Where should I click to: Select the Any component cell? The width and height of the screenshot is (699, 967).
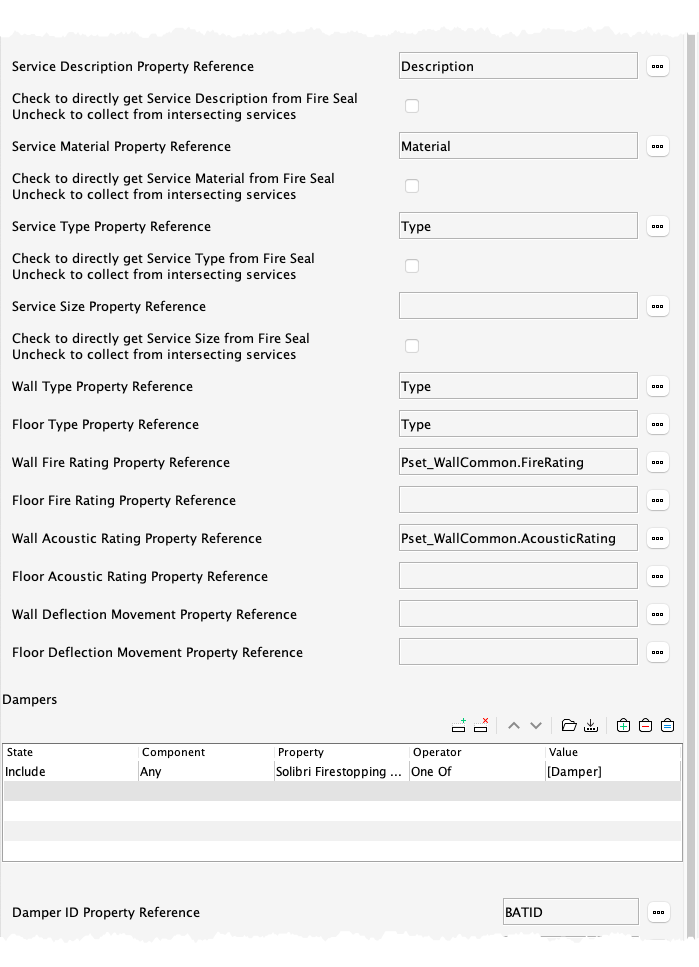tap(206, 772)
